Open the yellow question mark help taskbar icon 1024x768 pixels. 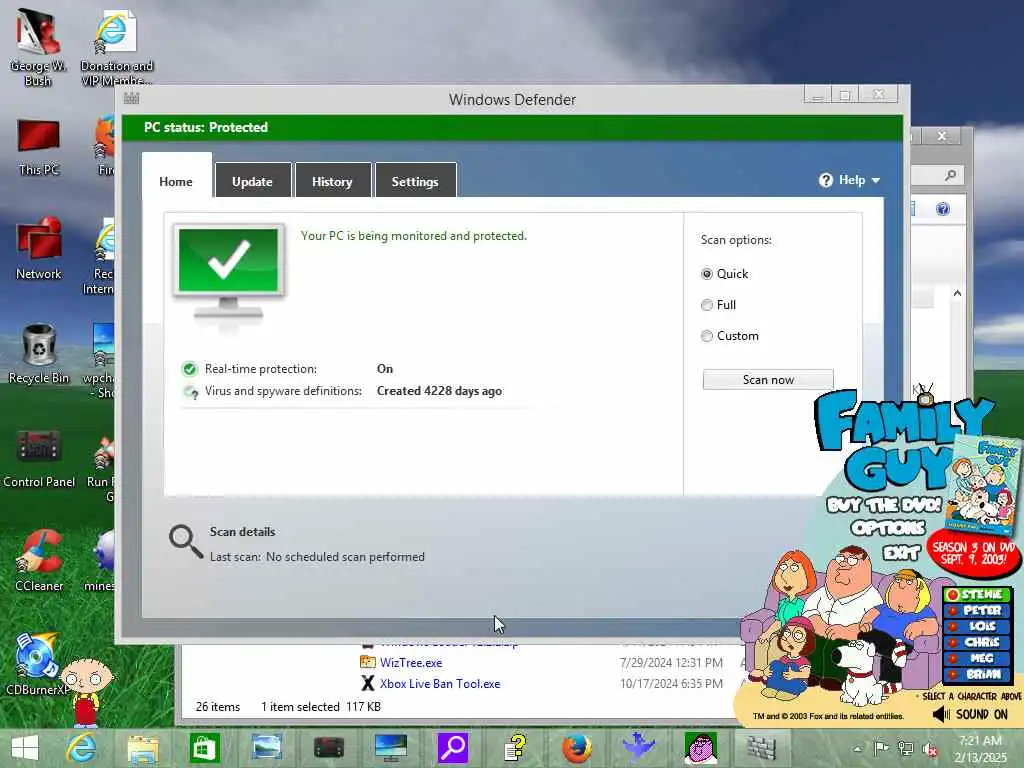tap(515, 748)
